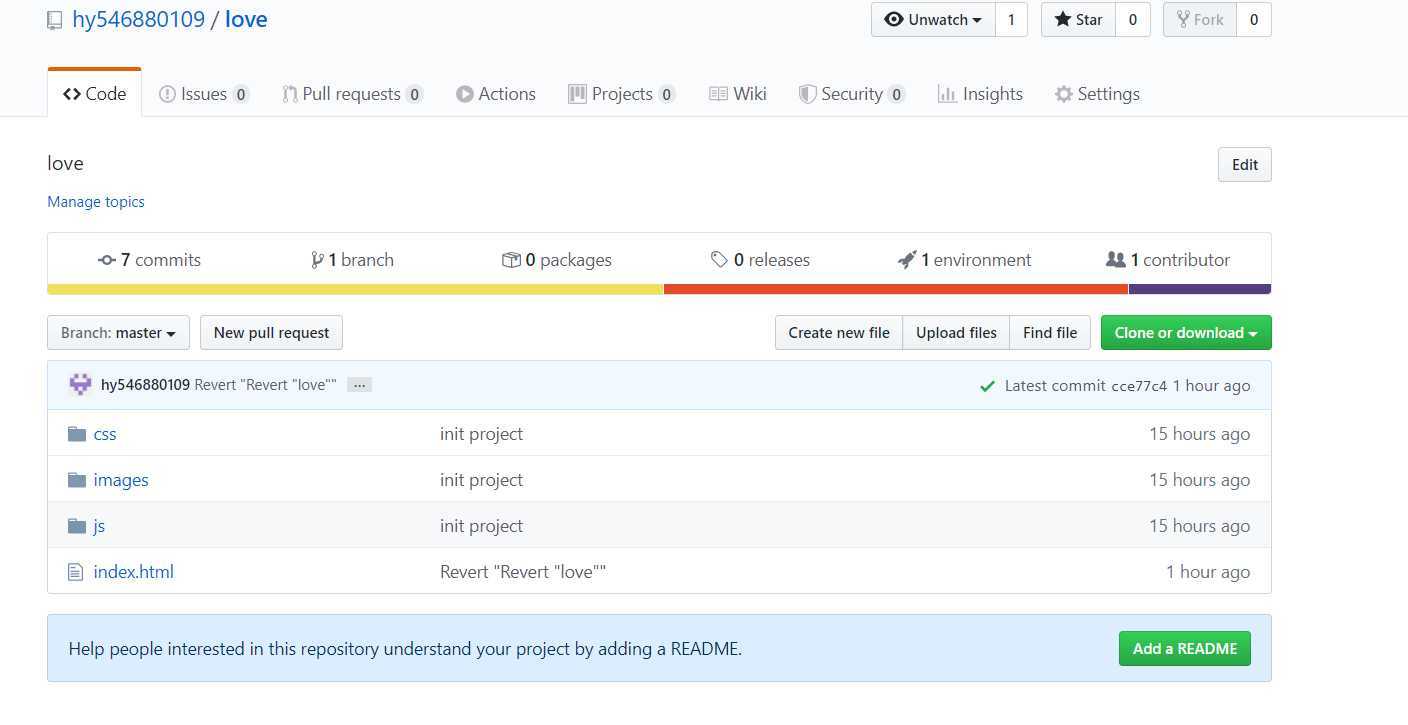The width and height of the screenshot is (1408, 725).
Task: Click yellow segment of language bar
Action: pyautogui.click(x=355, y=289)
